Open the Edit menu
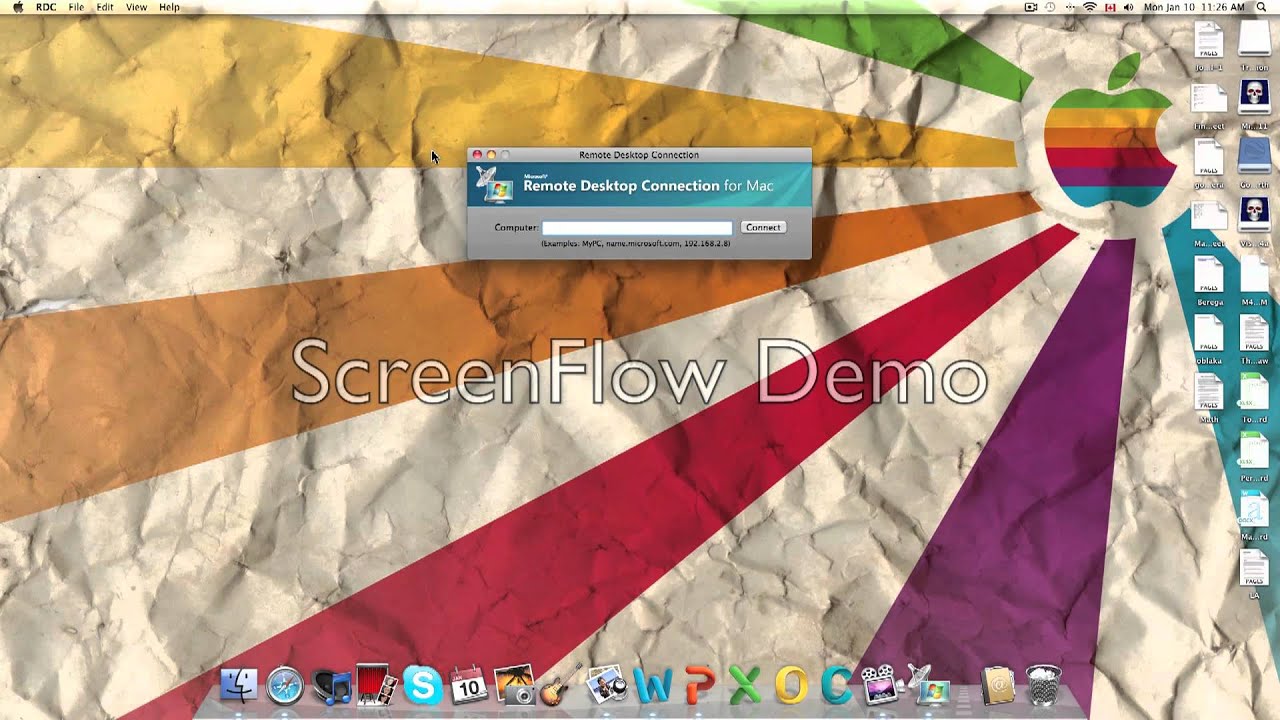 pyautogui.click(x=105, y=7)
